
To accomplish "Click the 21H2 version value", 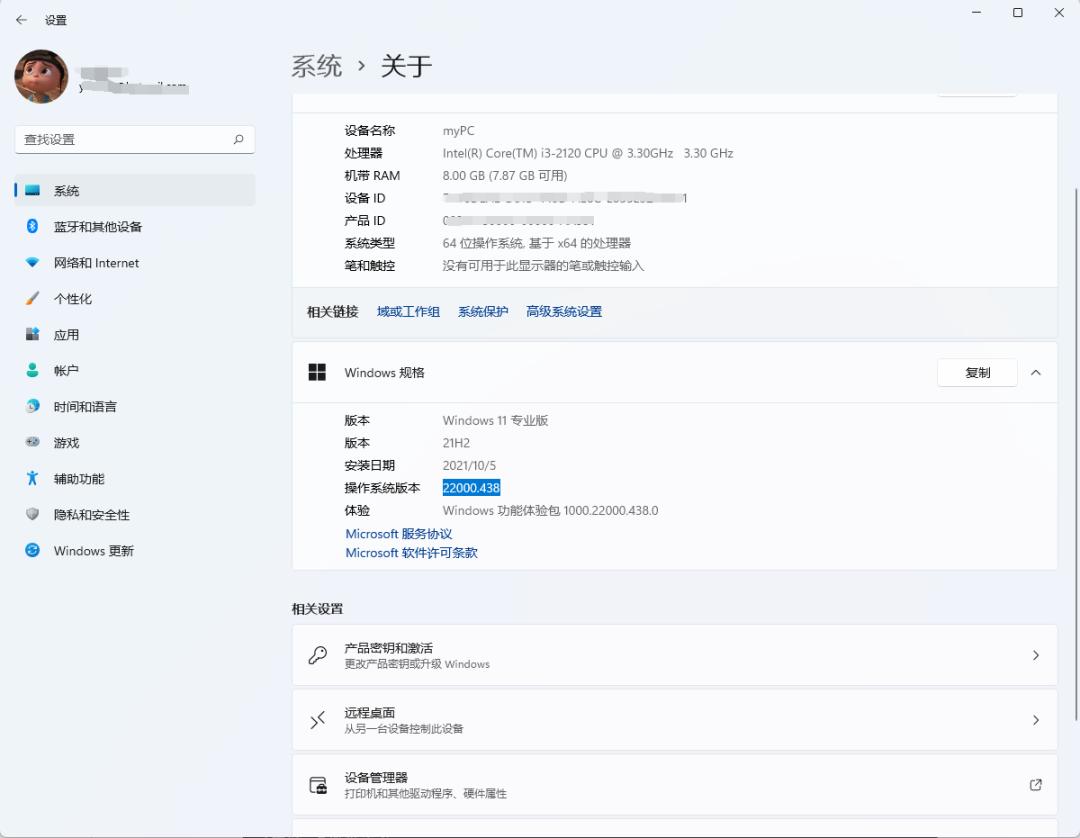I will (456, 443).
